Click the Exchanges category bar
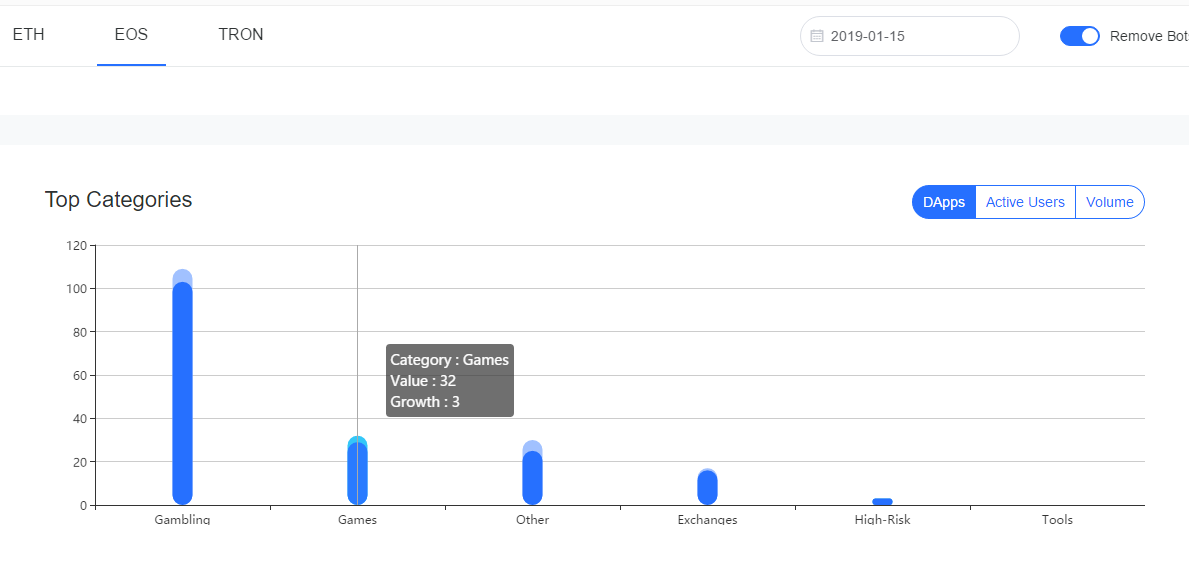This screenshot has width=1189, height=568. coord(707,487)
